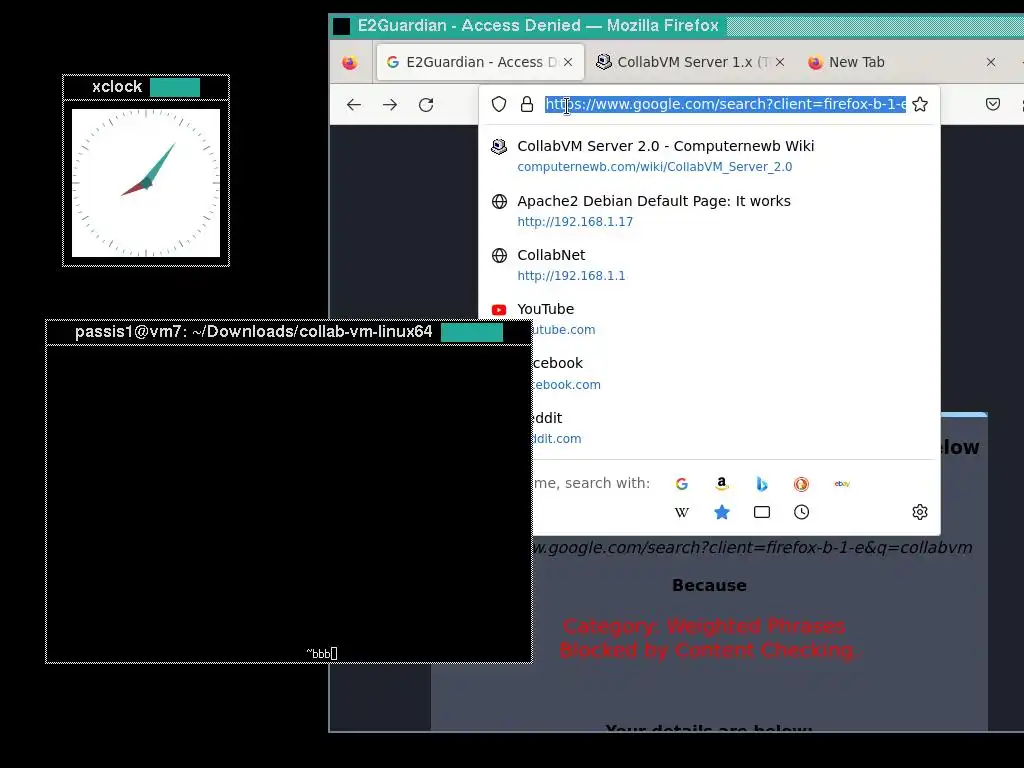This screenshot has height=768, width=1024.
Task: Search bookmarks with the blue star icon
Action: 722,512
